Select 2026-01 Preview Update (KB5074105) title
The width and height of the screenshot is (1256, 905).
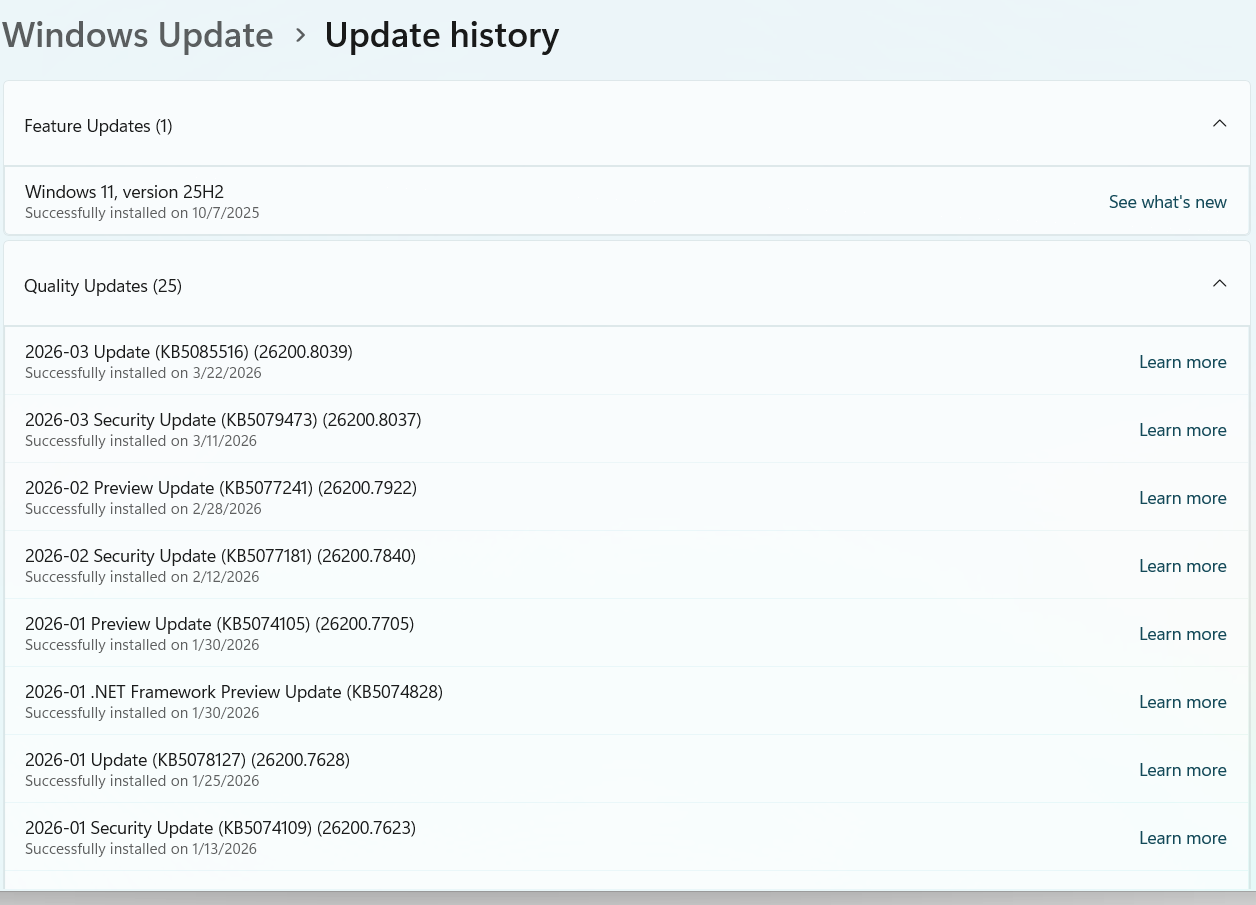pos(219,624)
